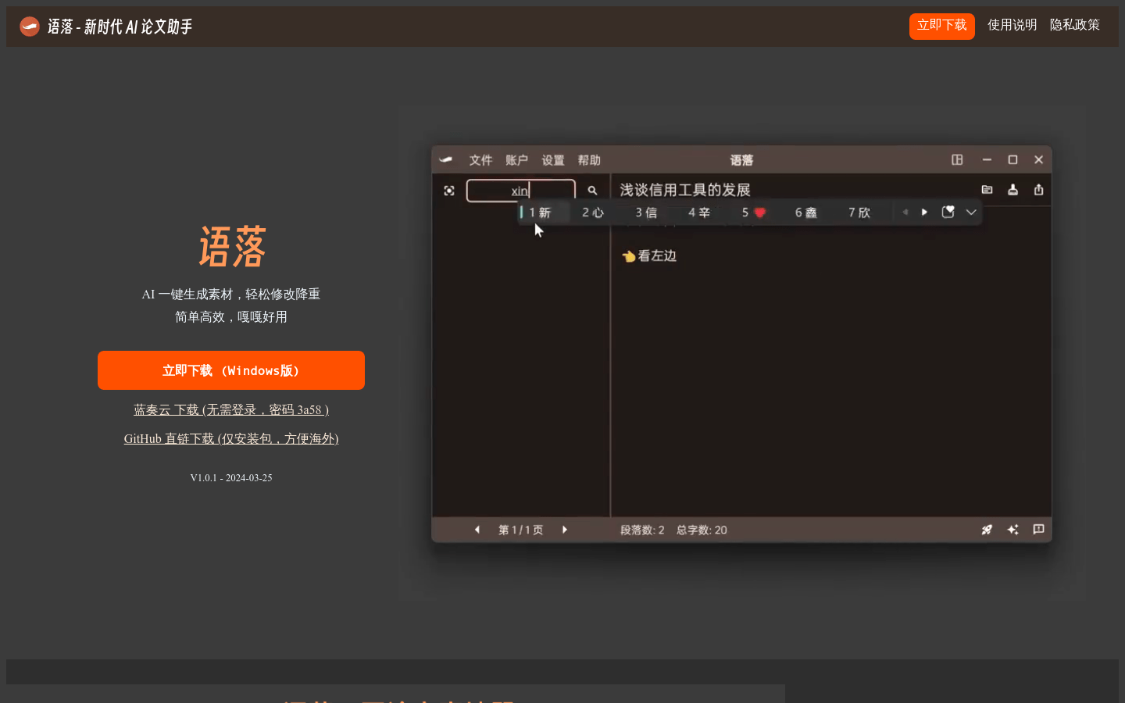Viewport: 1125px width, 703px height.
Task: Click the share/export icon top right
Action: coord(1038,189)
